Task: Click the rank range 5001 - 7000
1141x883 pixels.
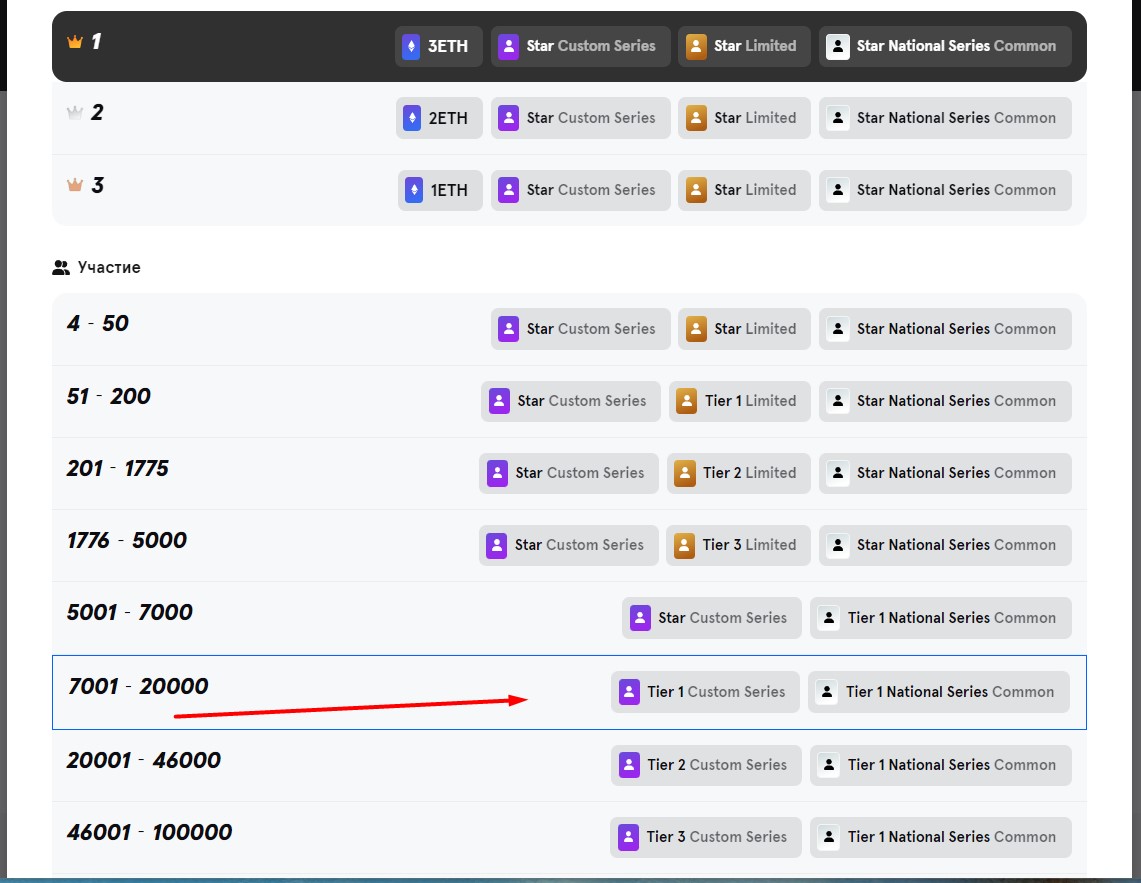Action: (x=130, y=612)
